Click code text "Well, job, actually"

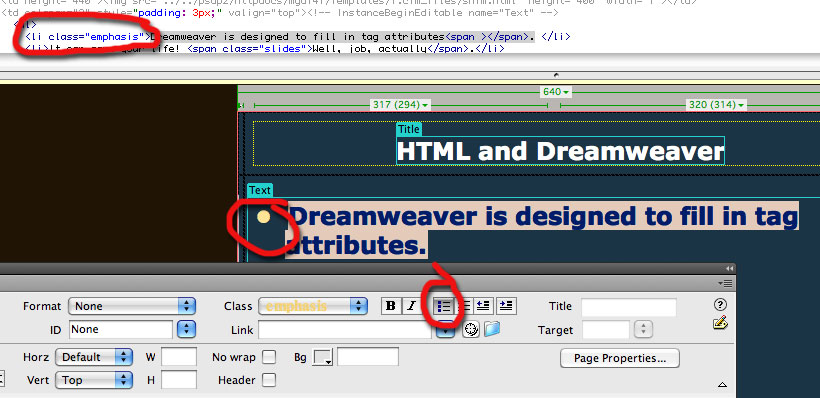pos(369,49)
